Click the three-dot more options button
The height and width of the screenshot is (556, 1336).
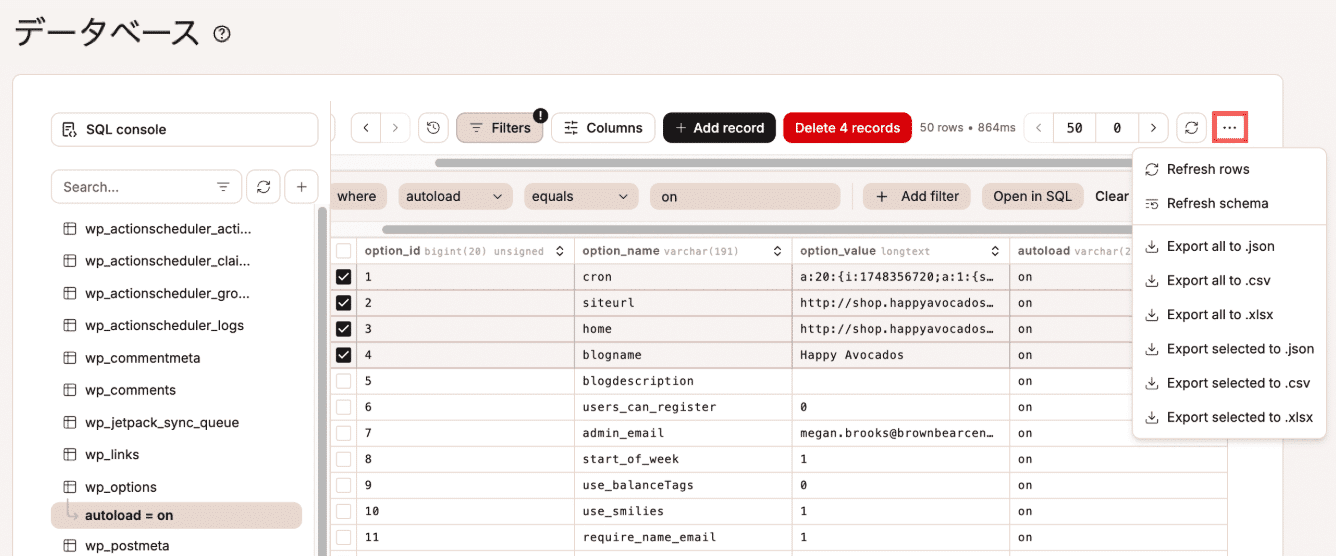(1229, 128)
